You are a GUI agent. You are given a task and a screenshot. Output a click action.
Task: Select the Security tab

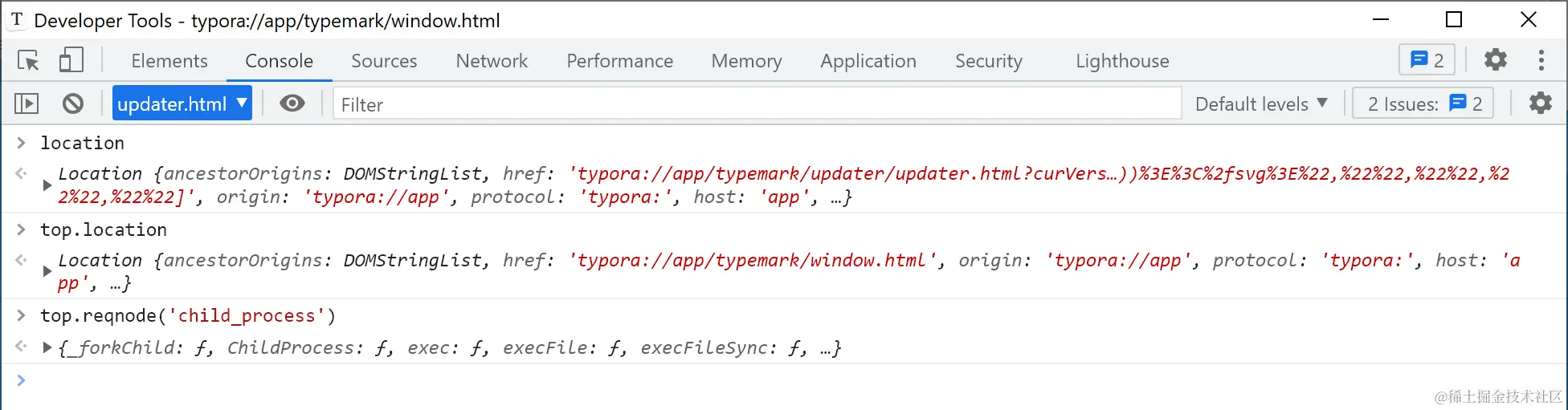[x=988, y=61]
